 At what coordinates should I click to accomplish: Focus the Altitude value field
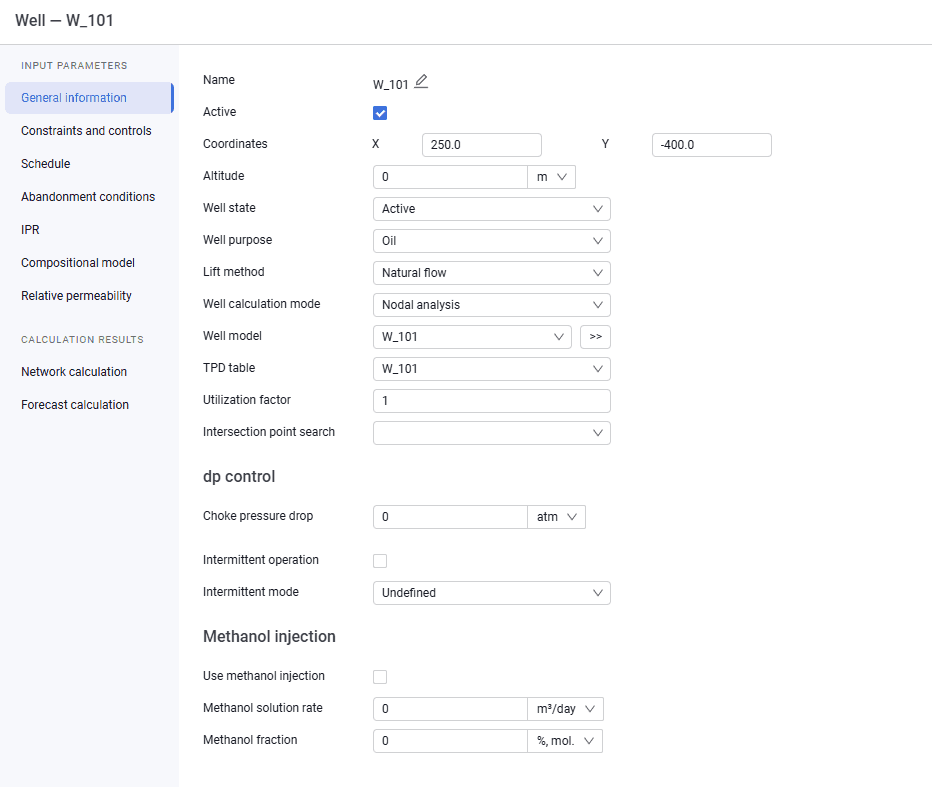tap(451, 177)
